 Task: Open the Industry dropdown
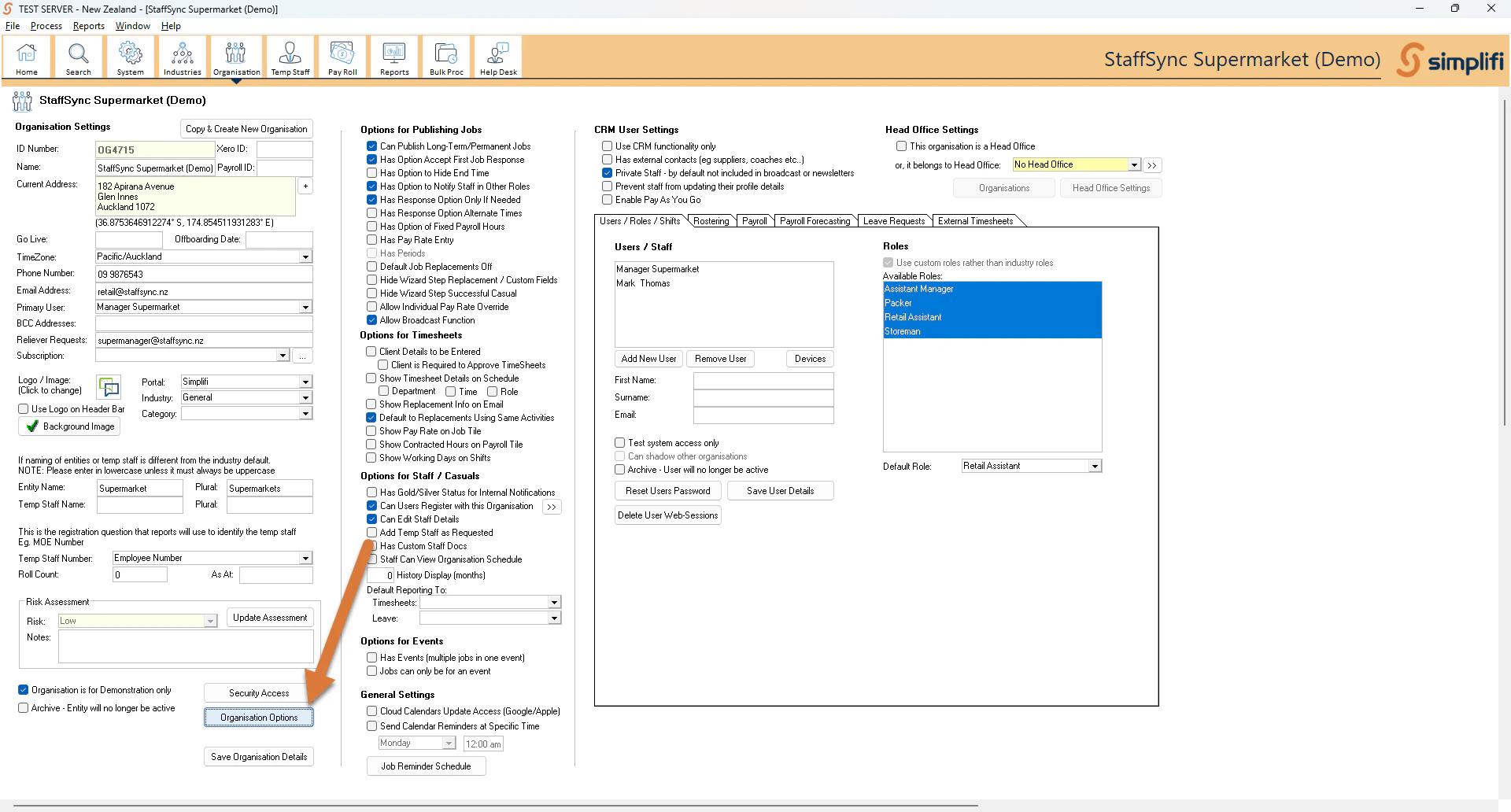pyautogui.click(x=305, y=398)
